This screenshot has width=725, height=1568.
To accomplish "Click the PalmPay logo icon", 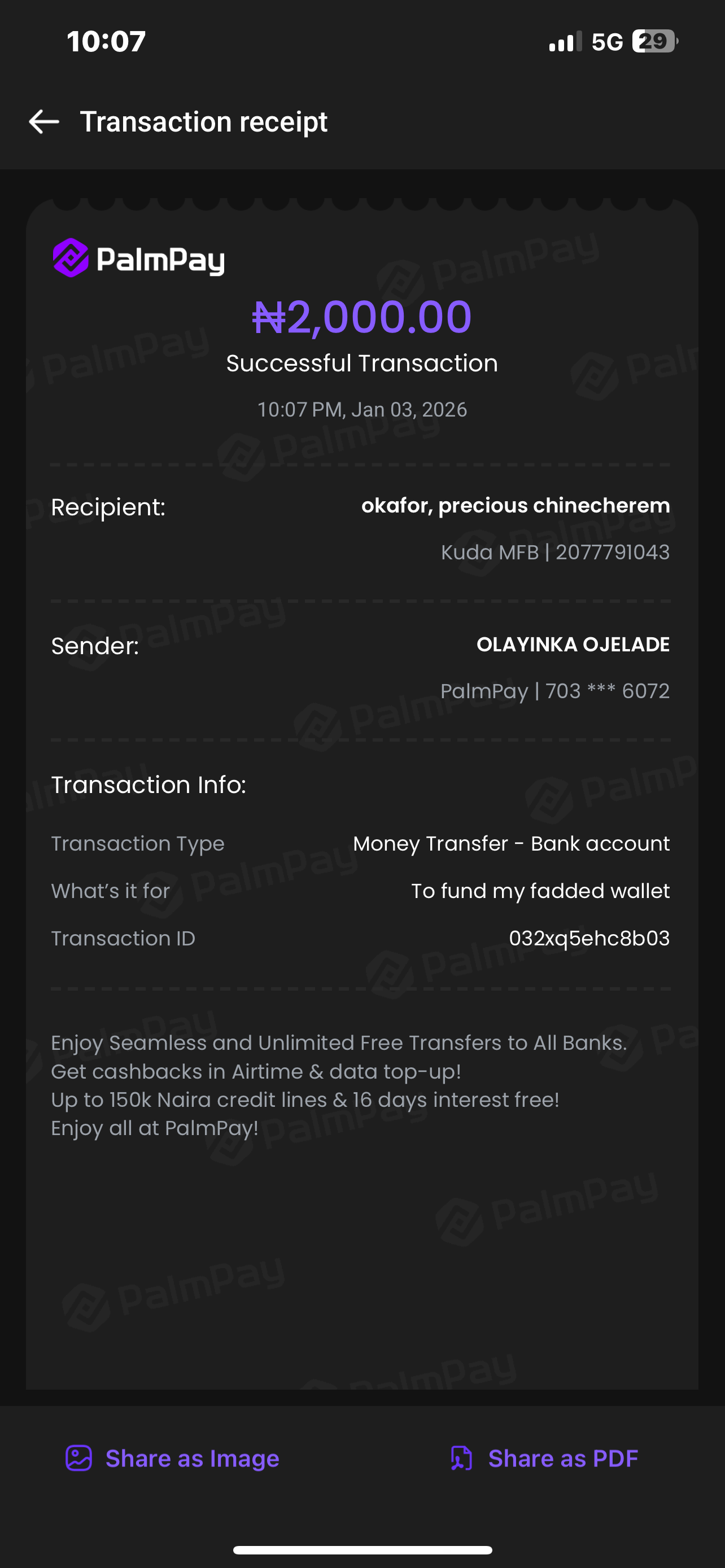I will [x=71, y=258].
